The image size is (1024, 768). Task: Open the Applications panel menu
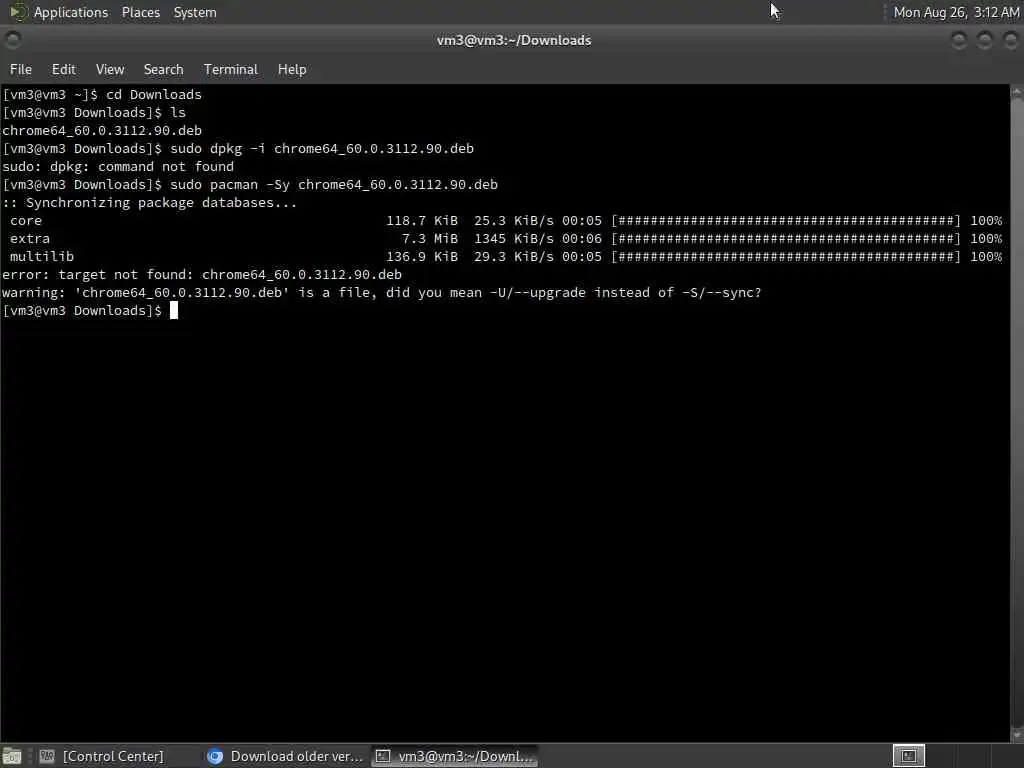click(x=71, y=12)
